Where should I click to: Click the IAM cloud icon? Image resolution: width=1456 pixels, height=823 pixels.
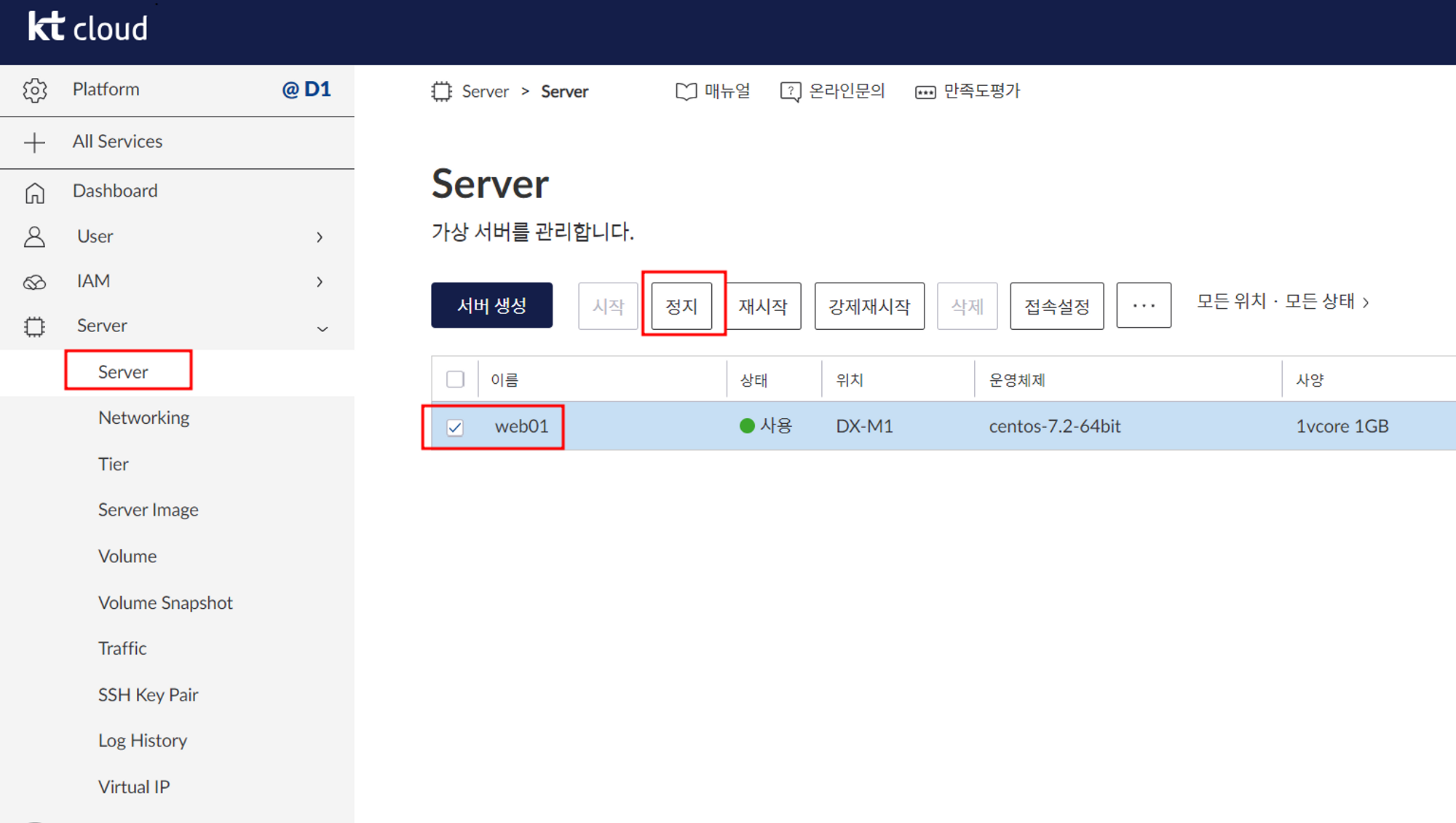(34, 282)
